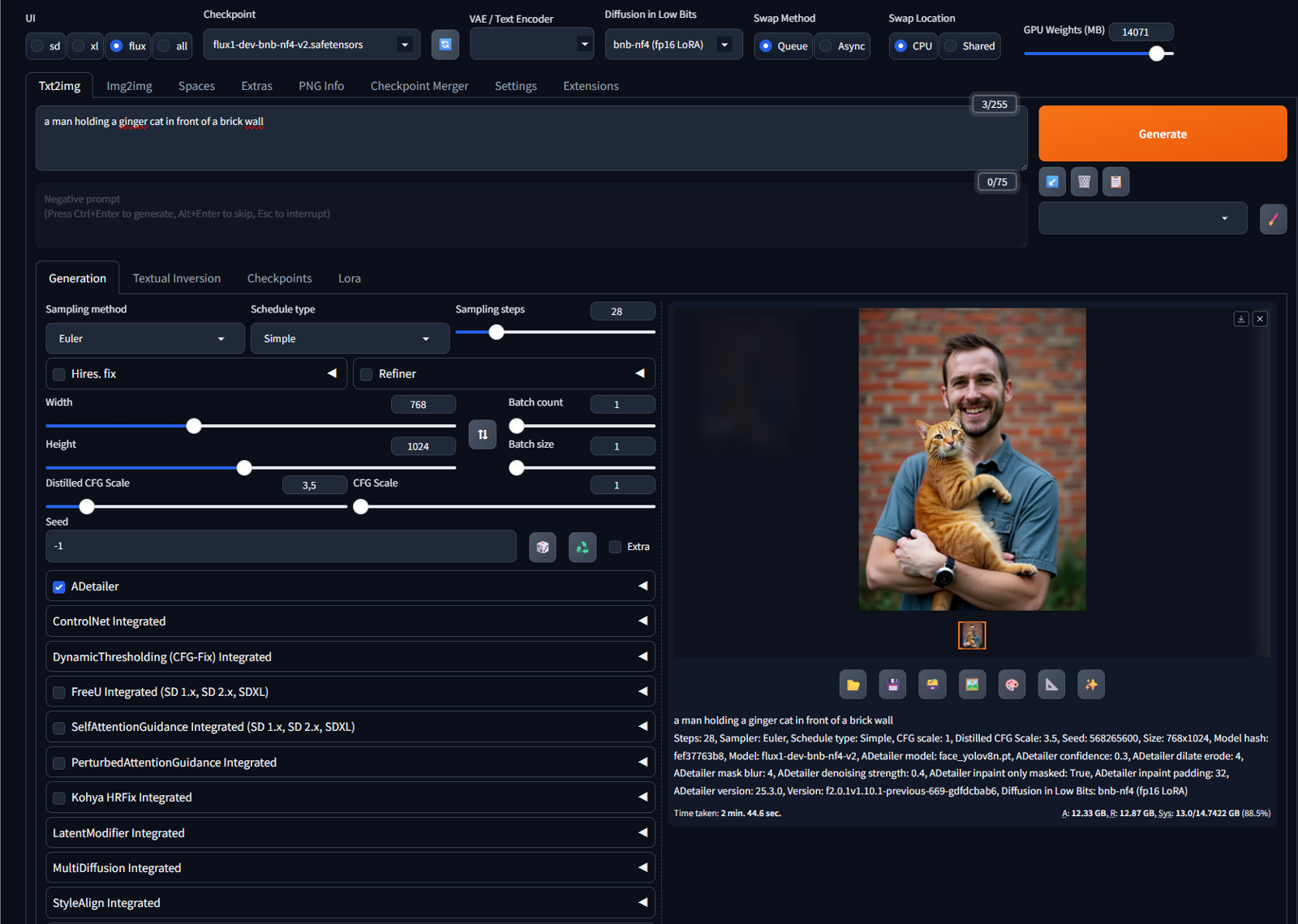The width and height of the screenshot is (1298, 924).
Task: Swap width and height values
Action: [x=482, y=434]
